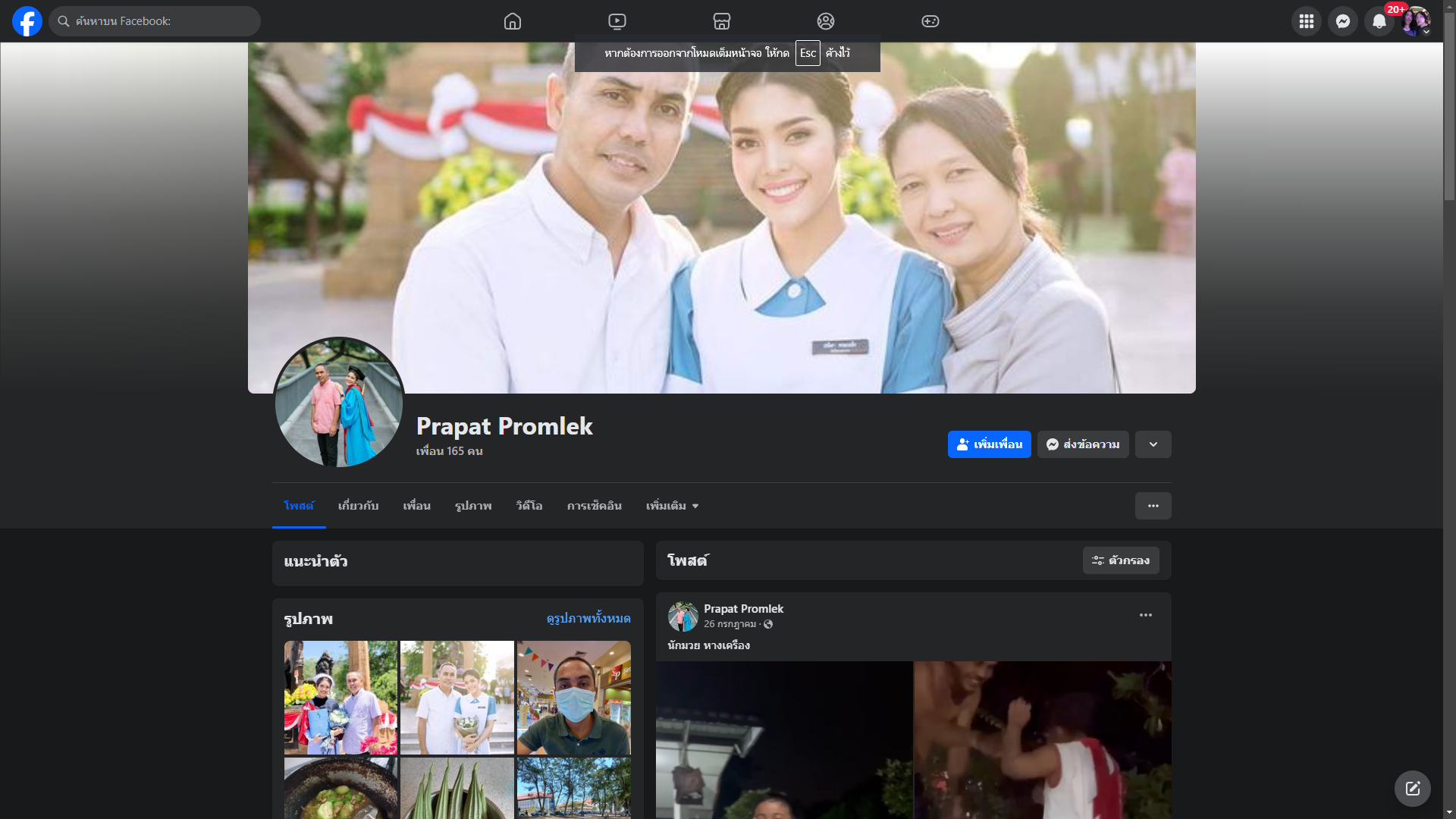Switch to the รูปภาพ tab
The width and height of the screenshot is (1456, 819).
pyautogui.click(x=473, y=506)
